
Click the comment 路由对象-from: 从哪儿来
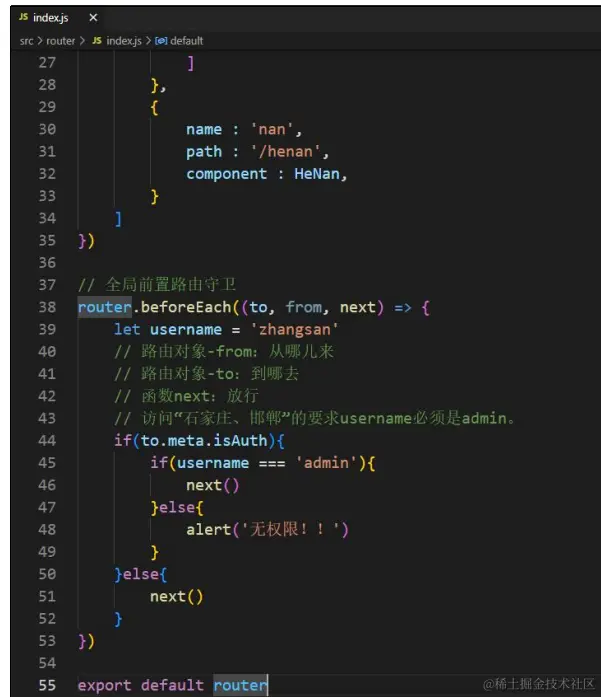click(224, 352)
